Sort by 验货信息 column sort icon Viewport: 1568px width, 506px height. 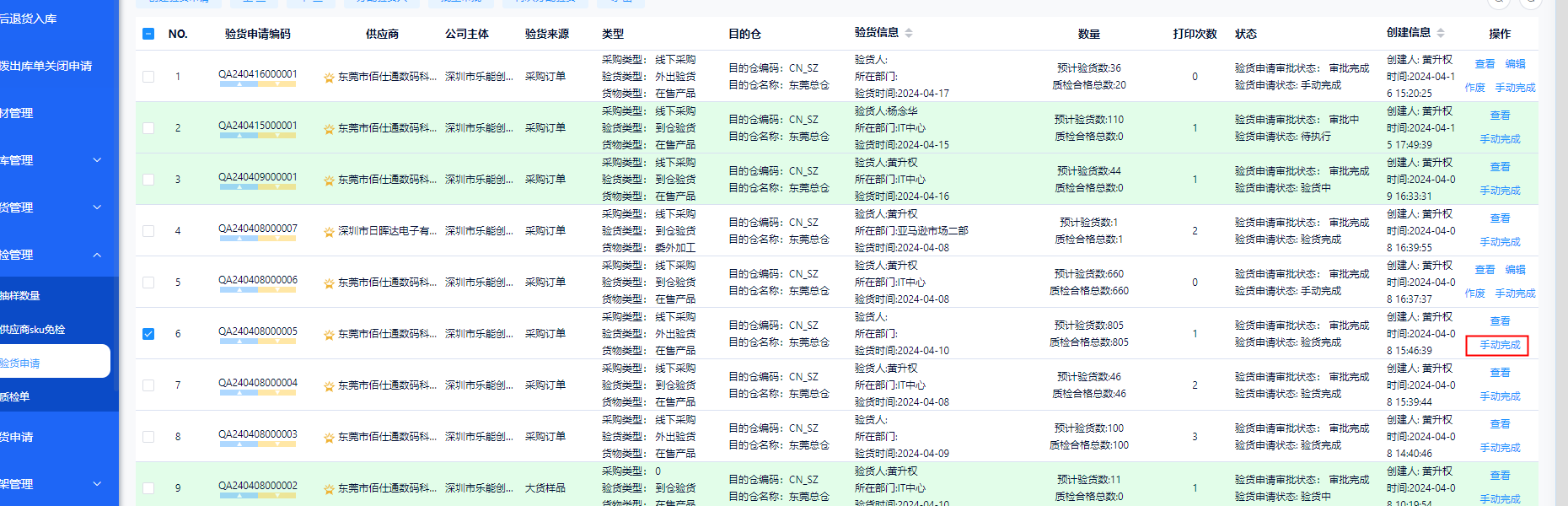pos(909,33)
